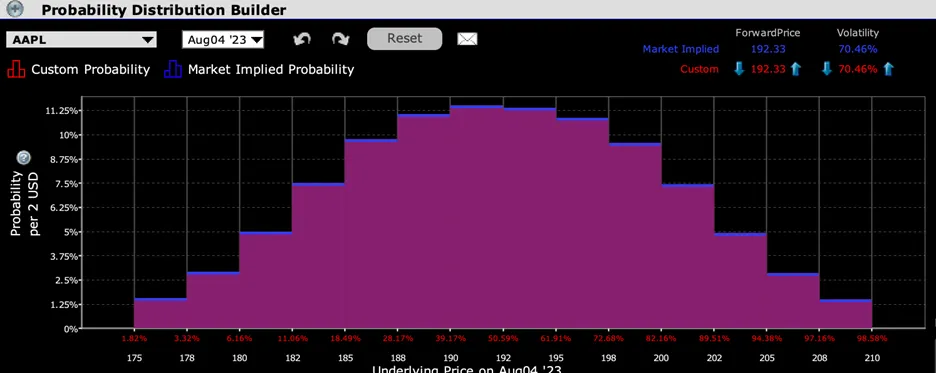Click the Custom Probability legend label
The image size is (936, 373).
coord(90,70)
